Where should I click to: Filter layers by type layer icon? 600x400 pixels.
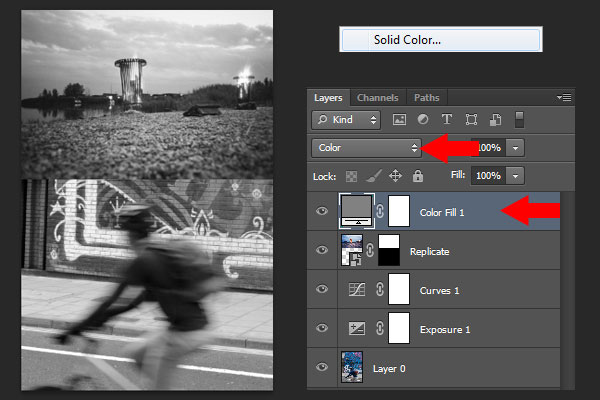[x=447, y=119]
